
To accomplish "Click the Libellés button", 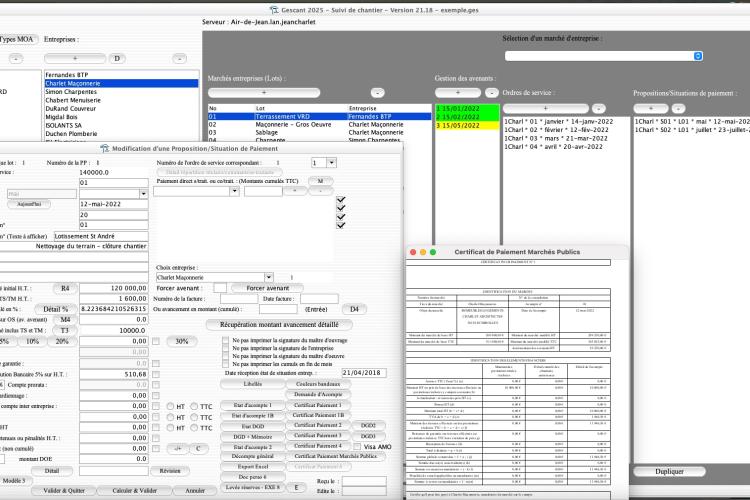I will coord(253,384).
